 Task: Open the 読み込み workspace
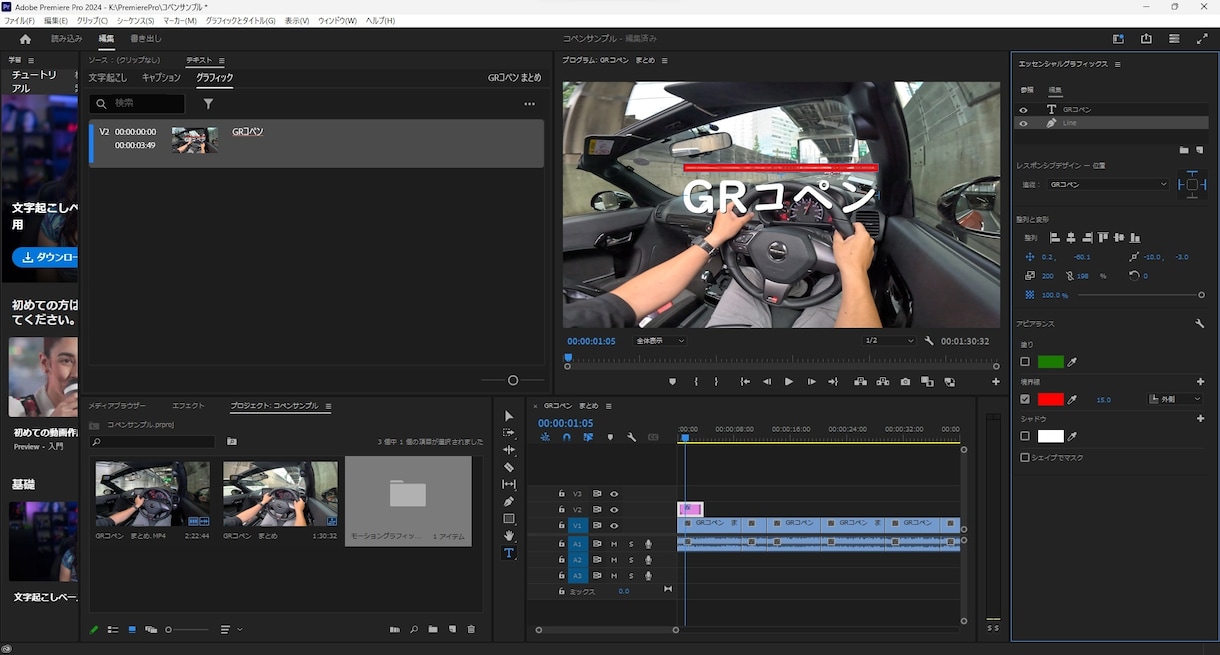(67, 39)
